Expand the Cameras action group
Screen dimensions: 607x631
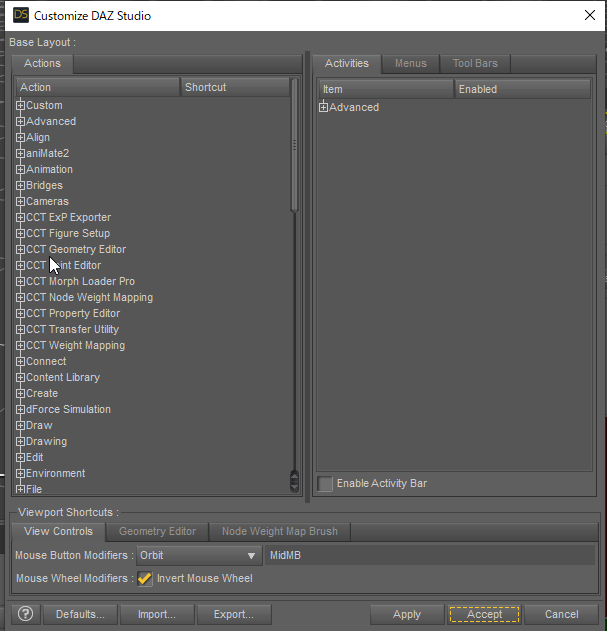click(x=20, y=201)
